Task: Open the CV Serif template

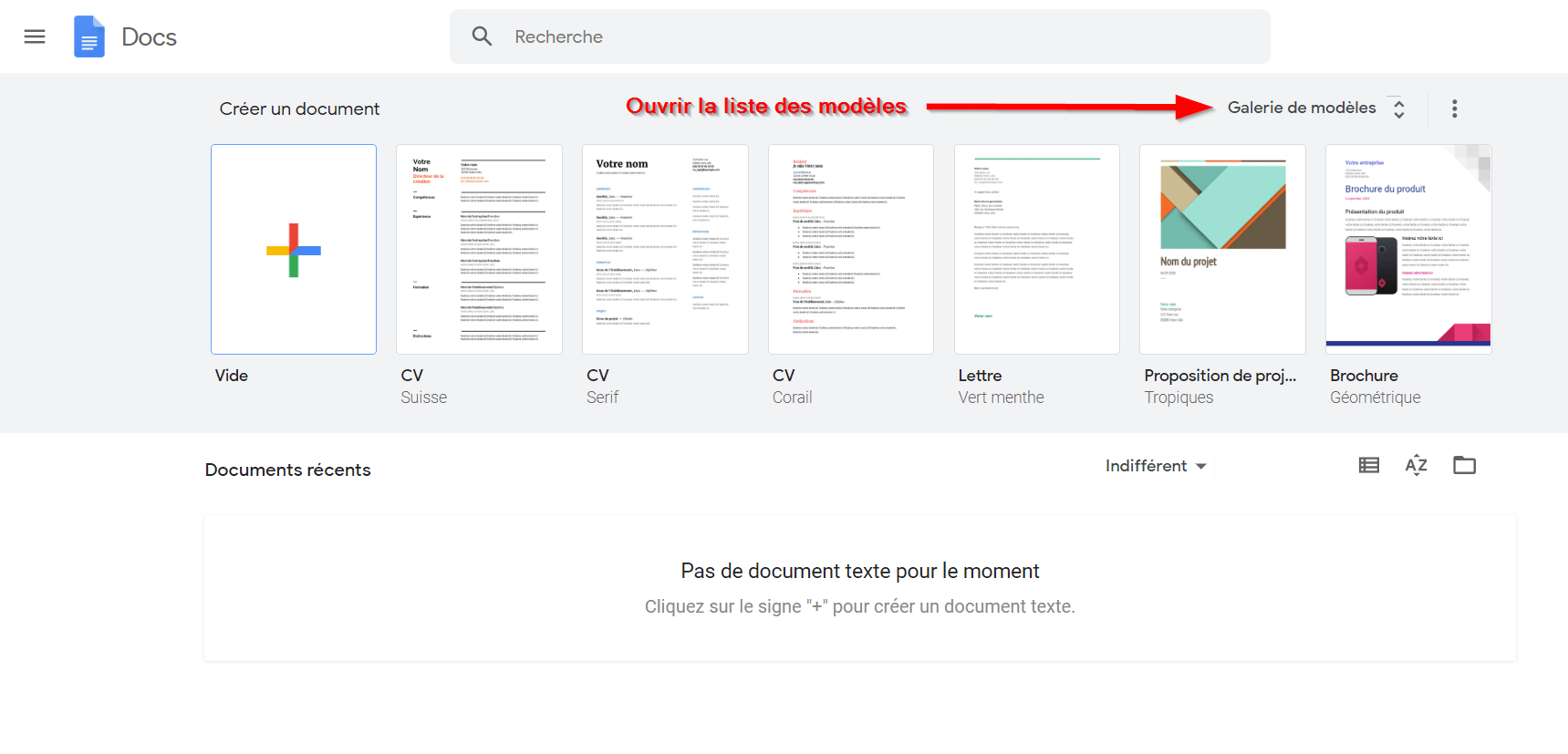Action: [x=665, y=249]
